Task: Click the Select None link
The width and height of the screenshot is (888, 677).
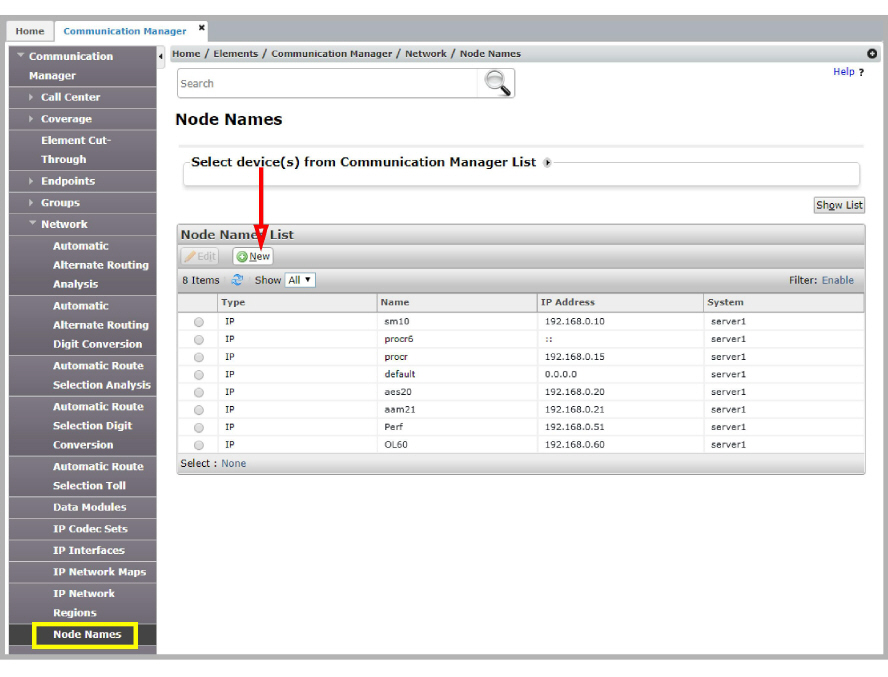Action: coord(233,463)
